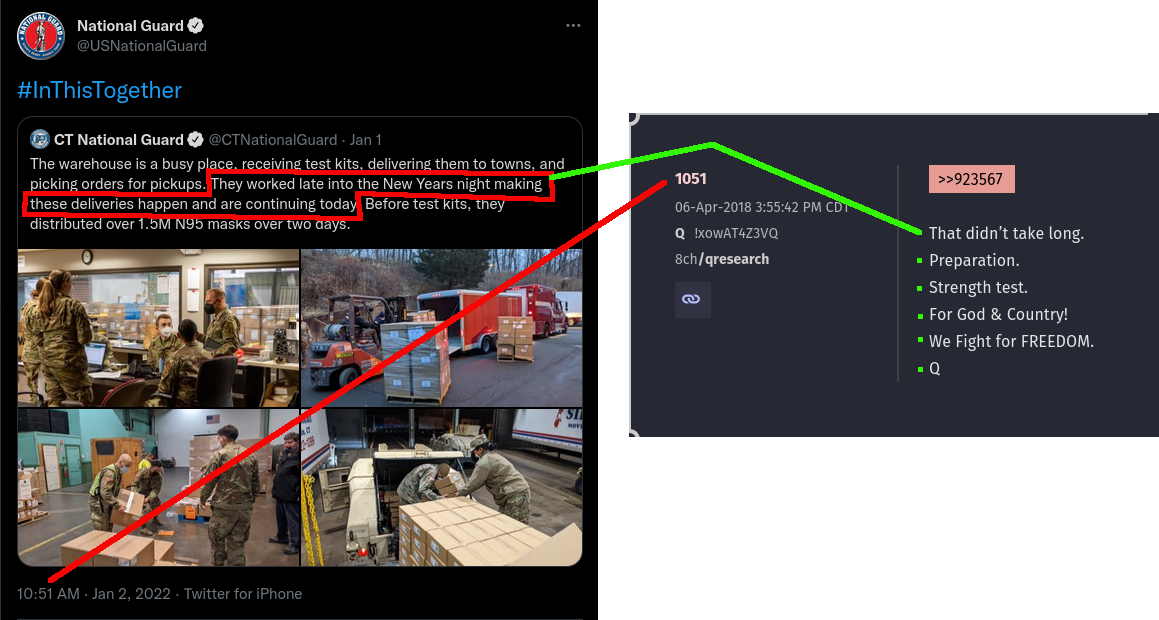Image resolution: width=1159 pixels, height=620 pixels.
Task: Open the 8ch/qresearch board link
Action: (721, 259)
